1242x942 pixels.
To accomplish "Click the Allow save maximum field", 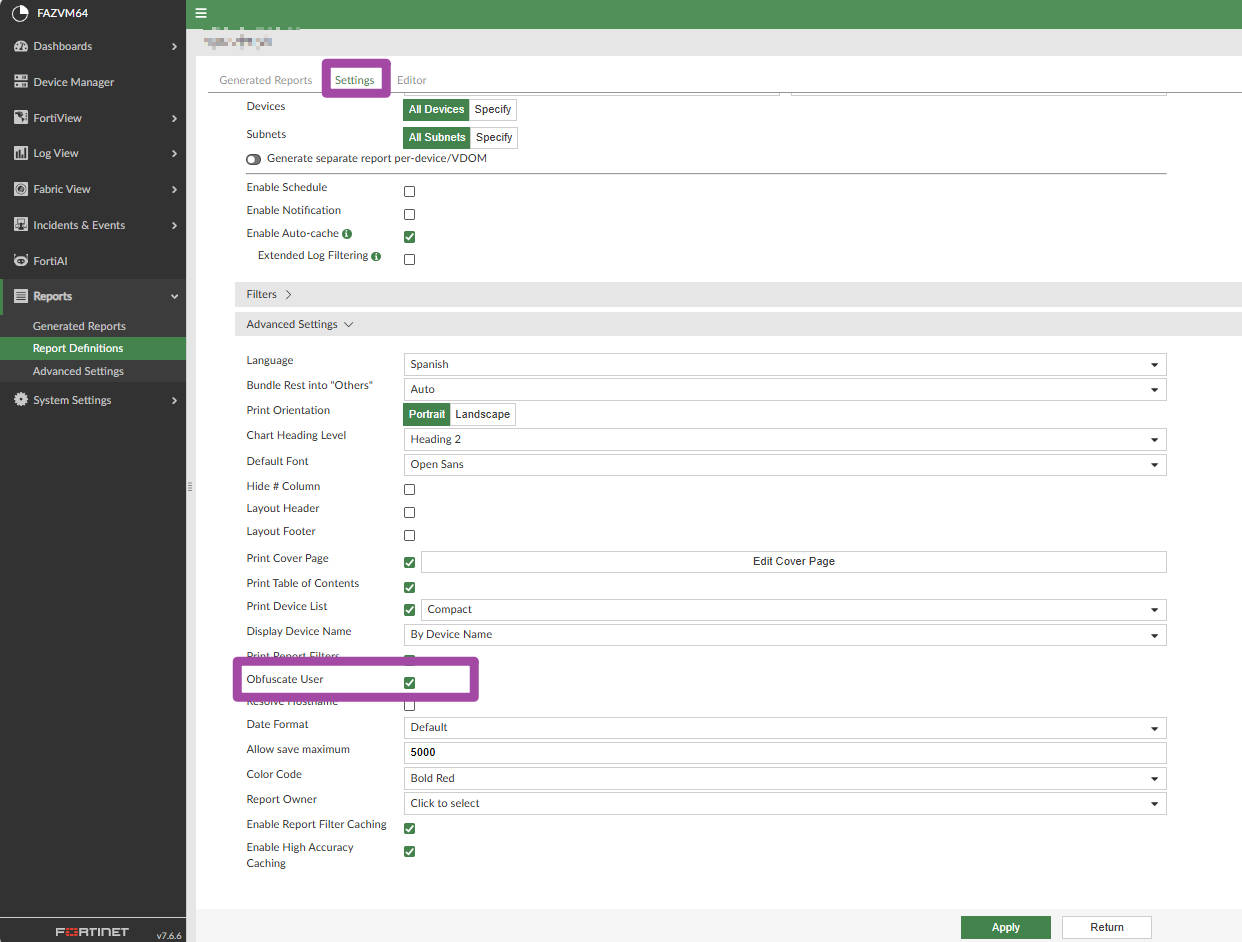I will pyautogui.click(x=785, y=753).
